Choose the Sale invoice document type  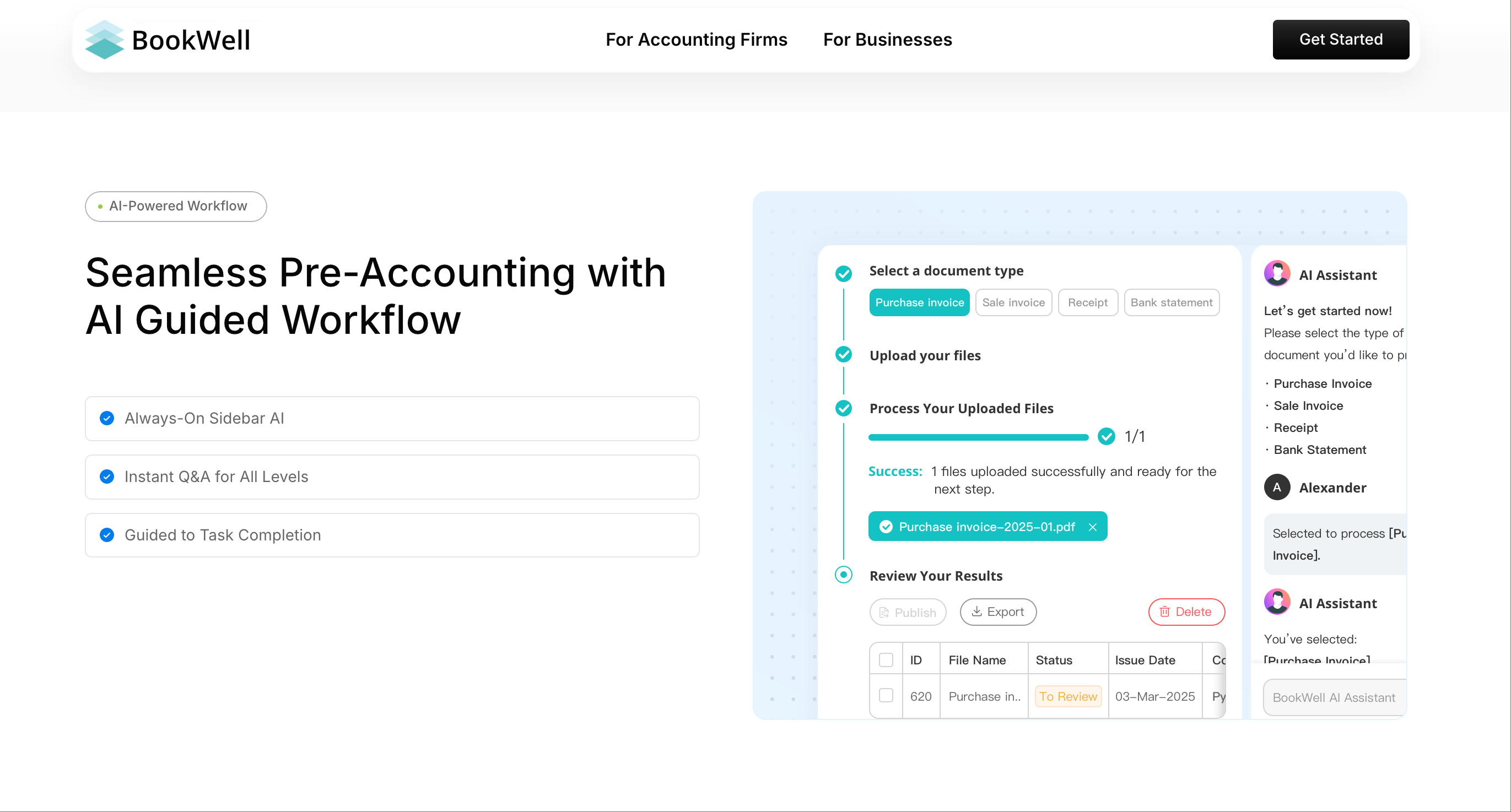(1013, 302)
